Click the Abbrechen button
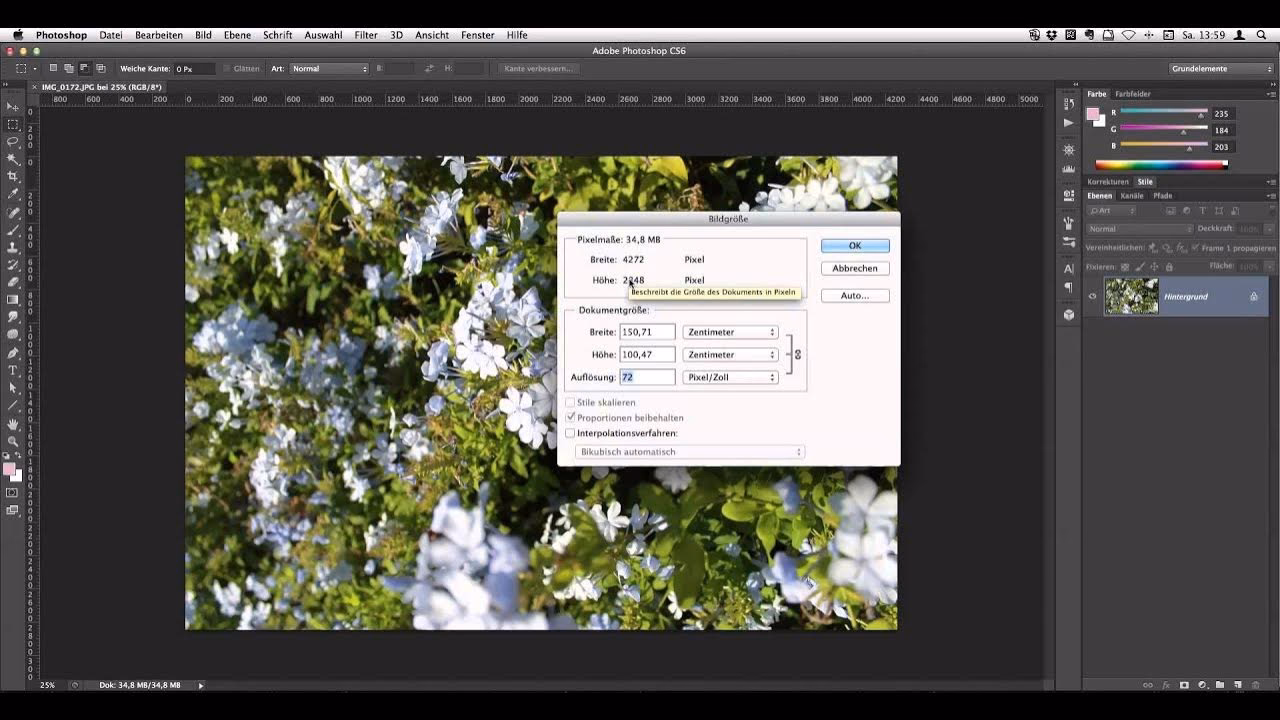Screen dimensions: 1280x720 click(855, 268)
